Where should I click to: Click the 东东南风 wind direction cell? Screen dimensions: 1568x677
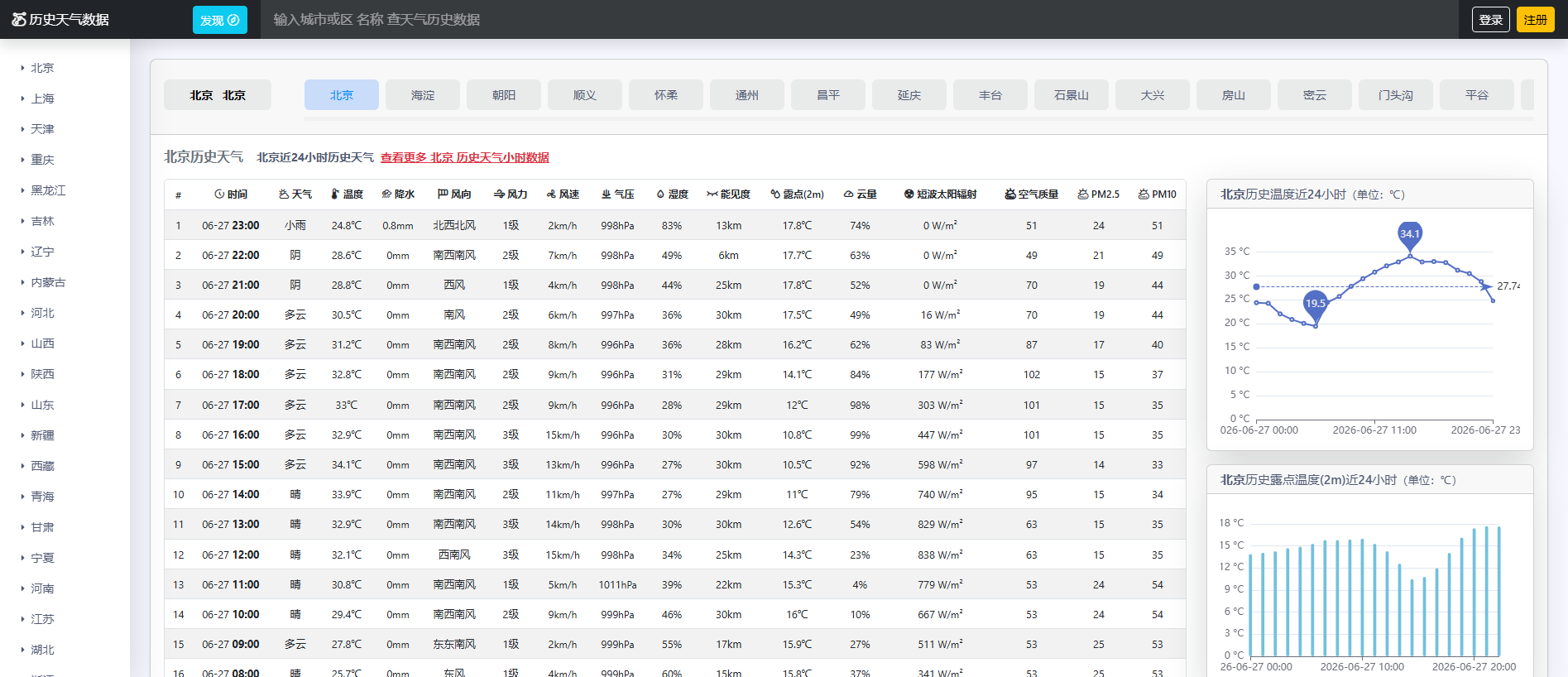(454, 644)
